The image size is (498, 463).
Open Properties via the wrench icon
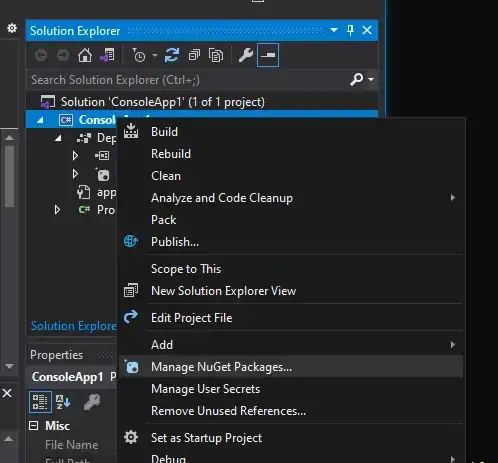pos(246,55)
